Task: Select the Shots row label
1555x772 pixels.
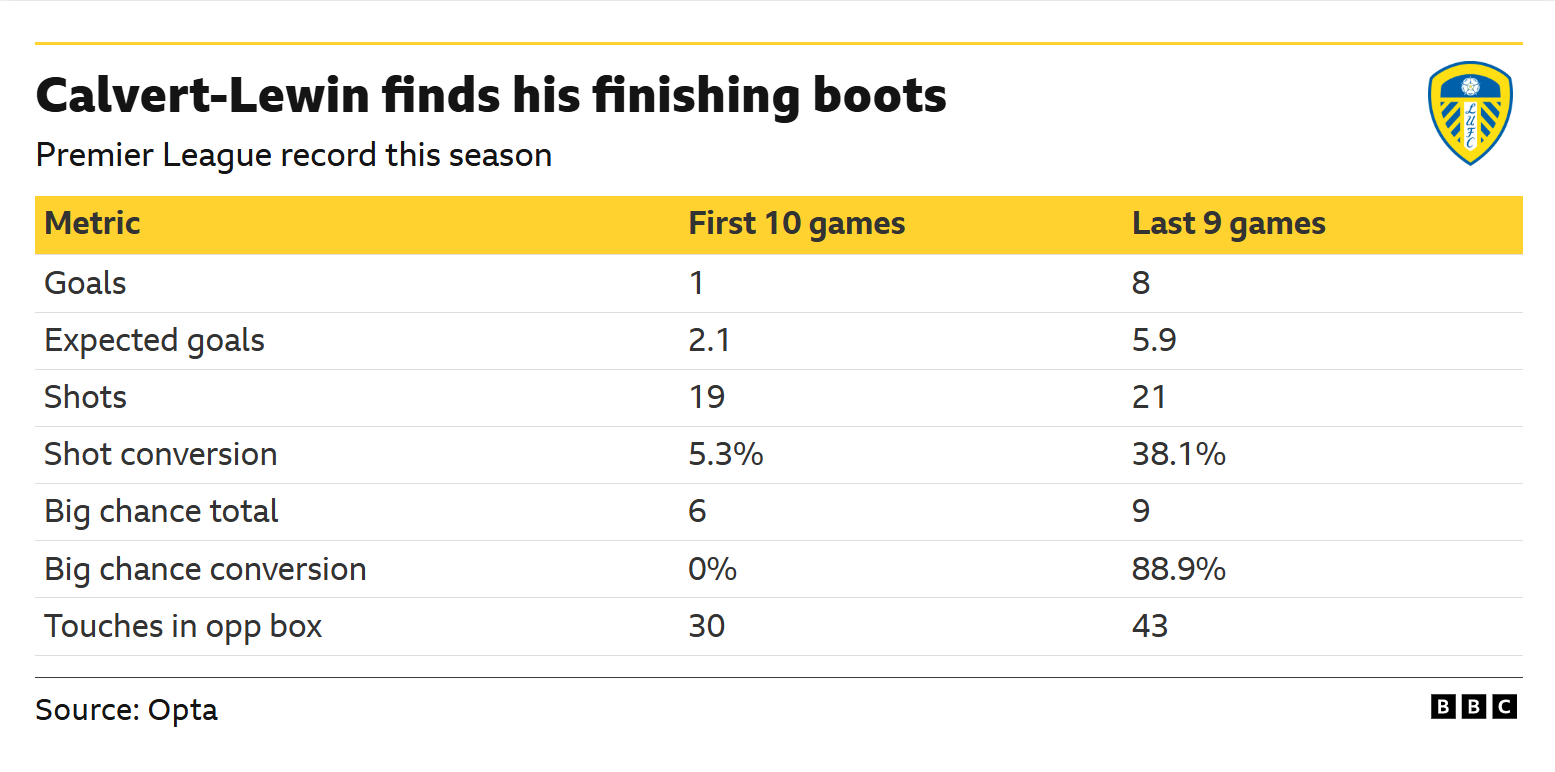Action: coord(86,398)
